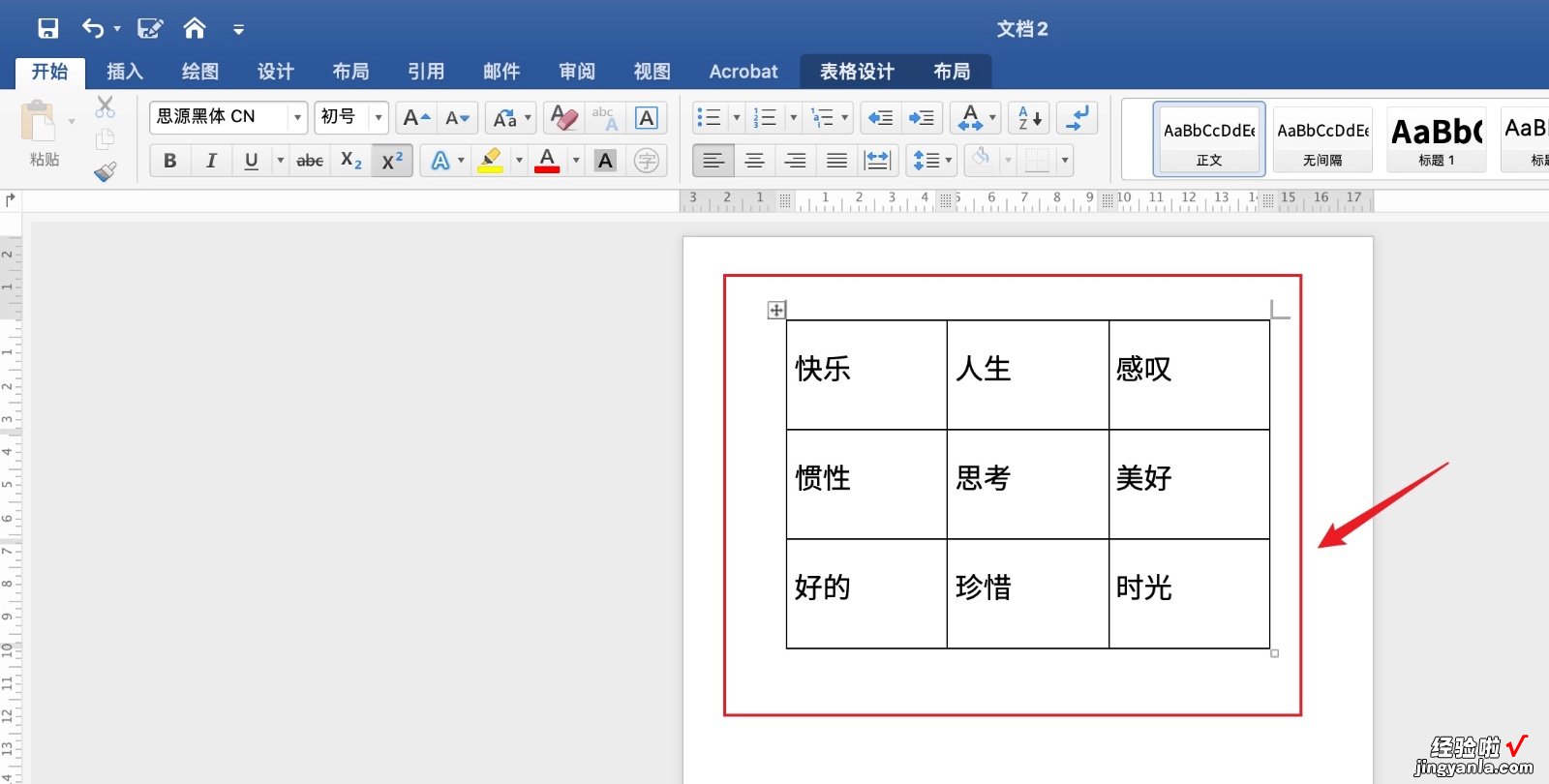Image resolution: width=1549 pixels, height=784 pixels.
Task: Open the Acrobat ribbon tab
Action: coord(744,72)
